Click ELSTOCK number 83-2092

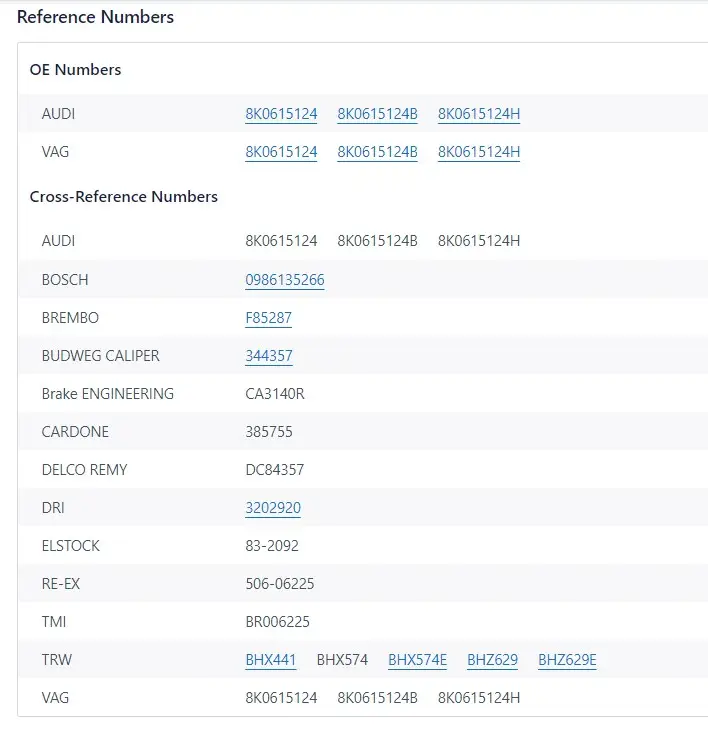click(x=272, y=546)
